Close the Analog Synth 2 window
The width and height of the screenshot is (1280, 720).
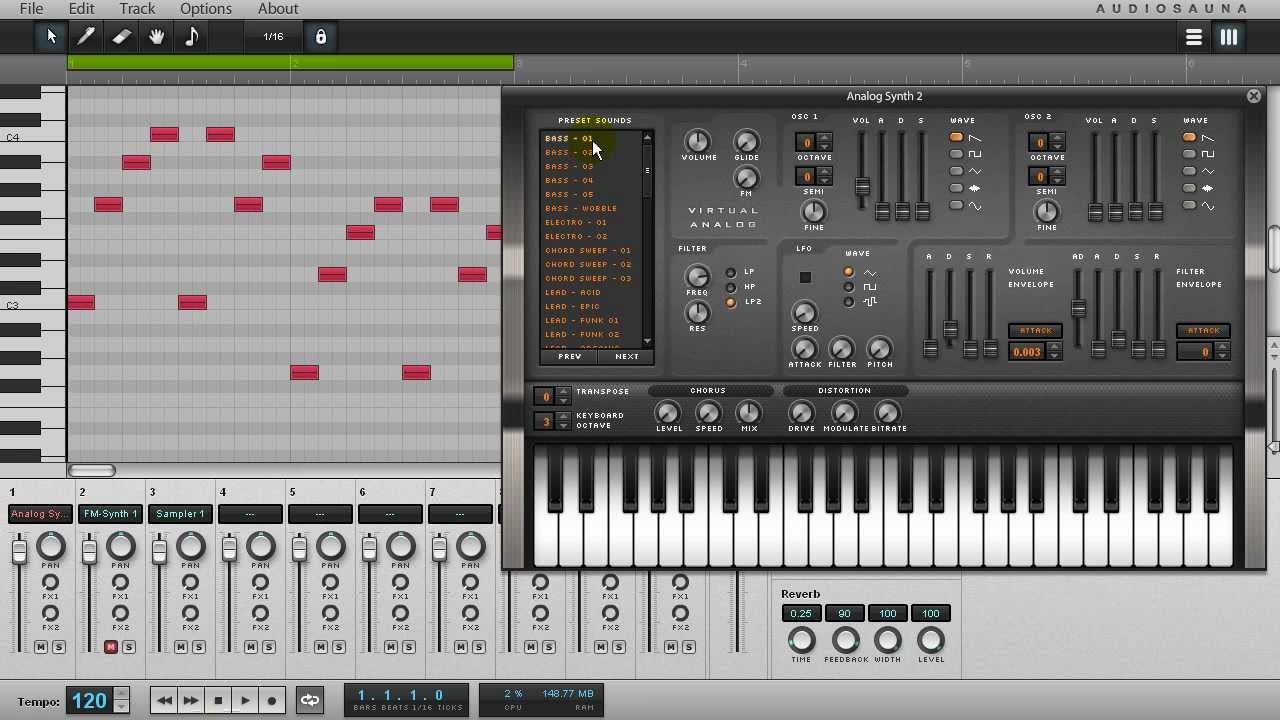click(1254, 96)
